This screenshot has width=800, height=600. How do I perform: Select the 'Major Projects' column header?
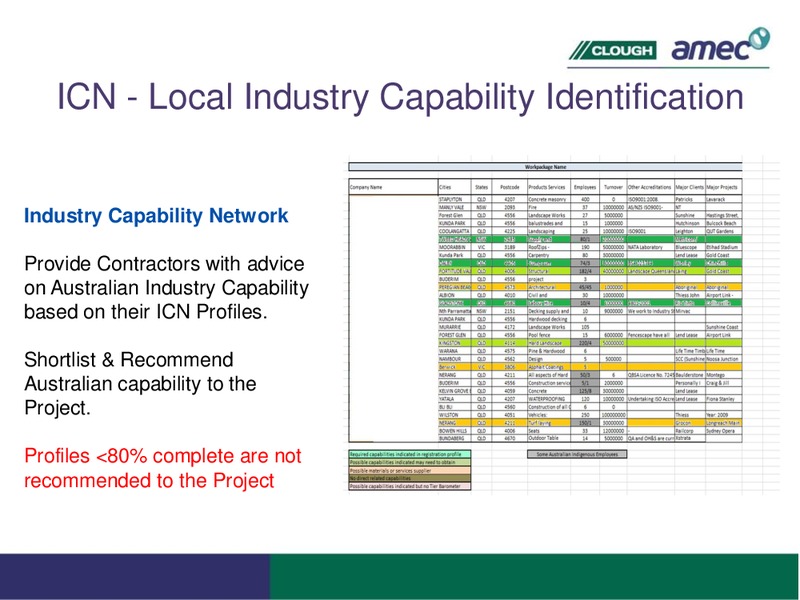(x=723, y=187)
